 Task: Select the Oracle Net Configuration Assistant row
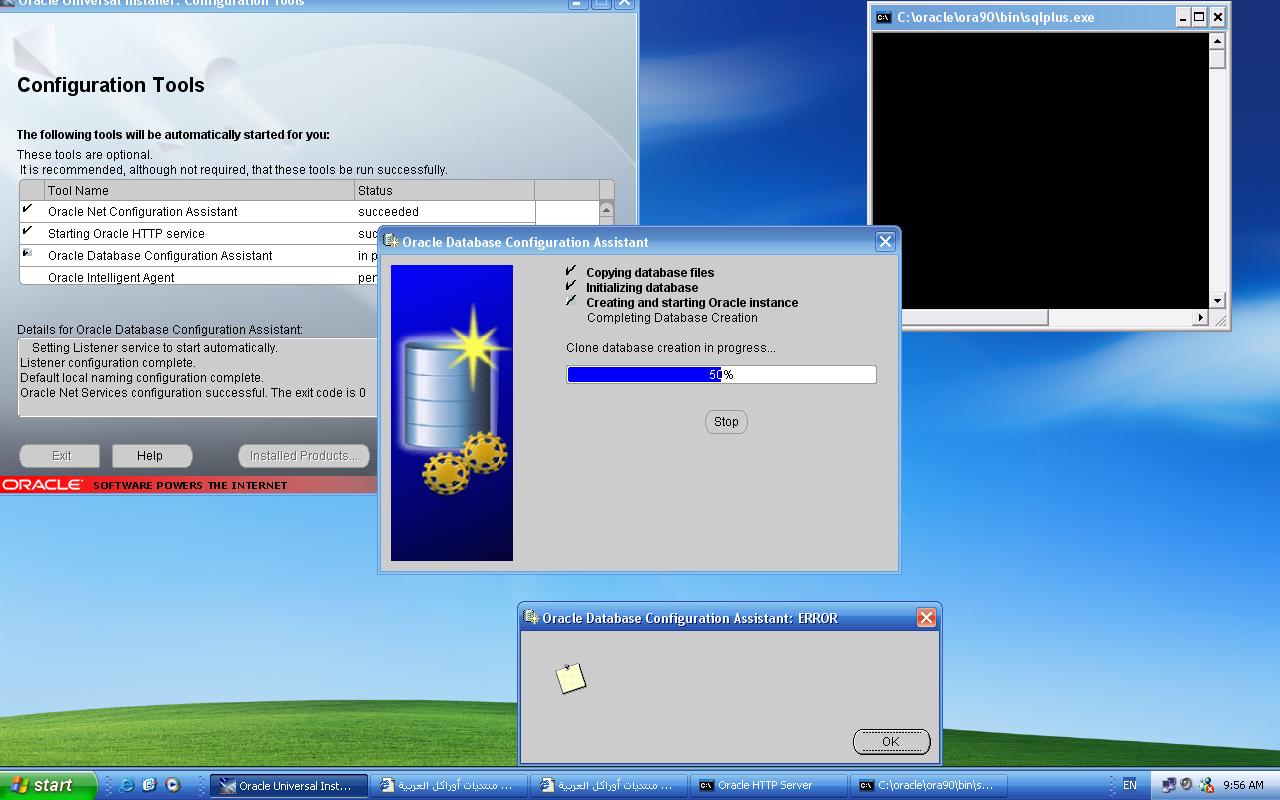pyautogui.click(x=143, y=212)
